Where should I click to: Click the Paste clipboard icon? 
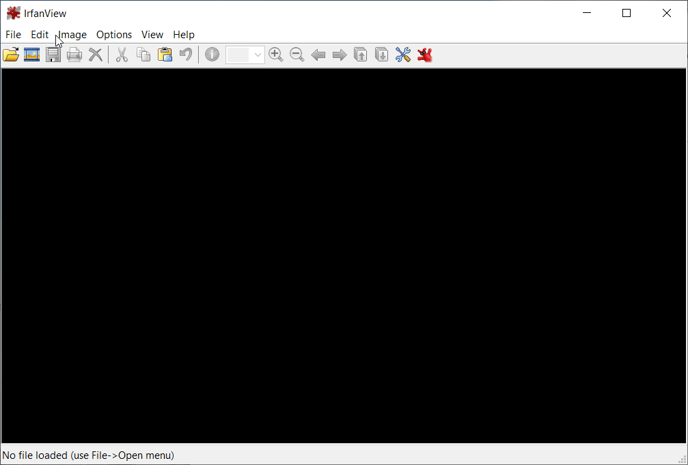(165, 55)
